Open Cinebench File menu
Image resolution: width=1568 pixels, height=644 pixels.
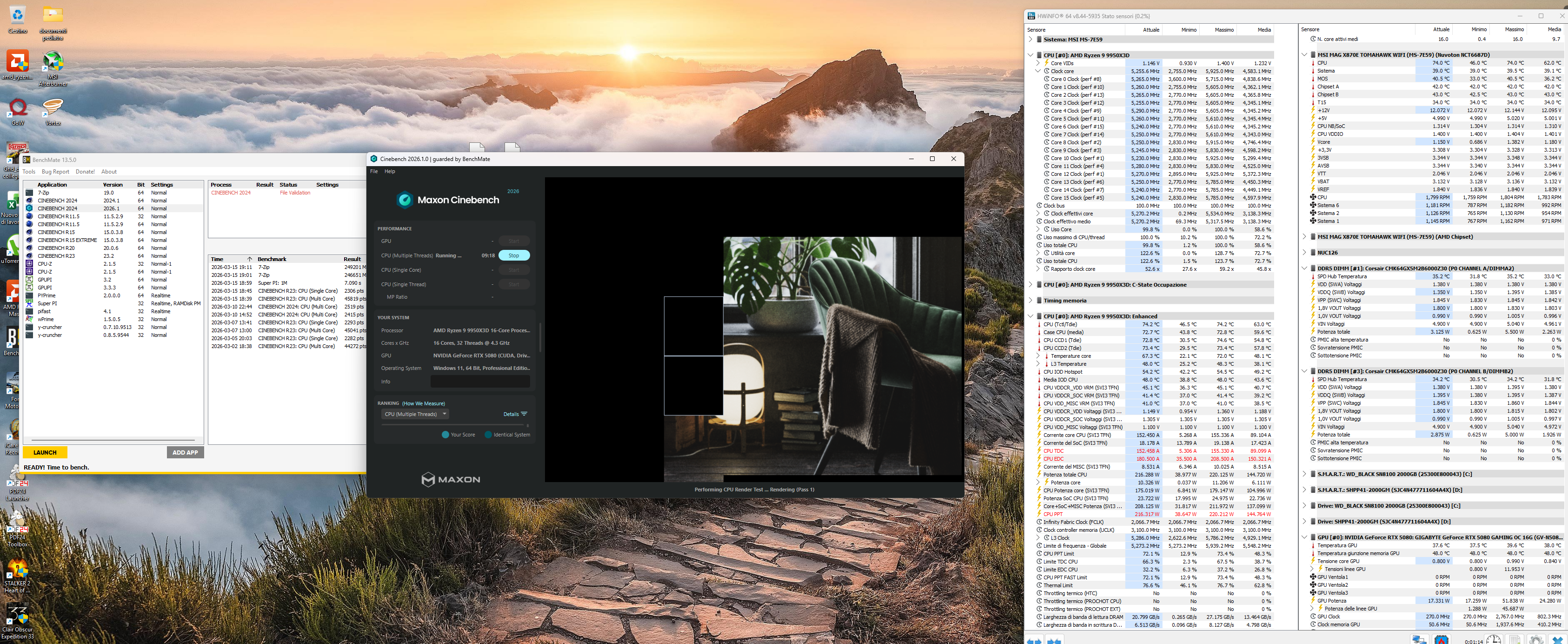coord(374,171)
